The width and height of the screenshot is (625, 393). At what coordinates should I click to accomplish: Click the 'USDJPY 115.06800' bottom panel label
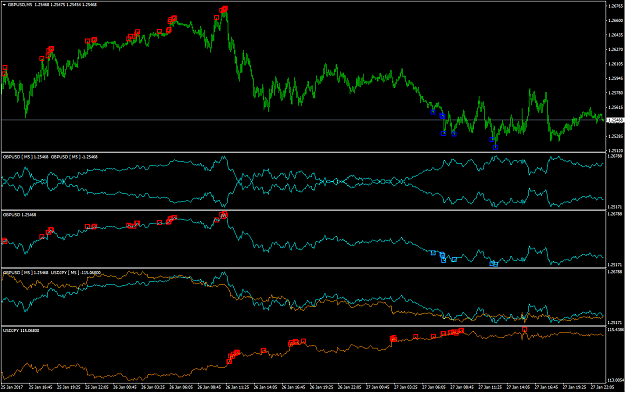(x=21, y=331)
